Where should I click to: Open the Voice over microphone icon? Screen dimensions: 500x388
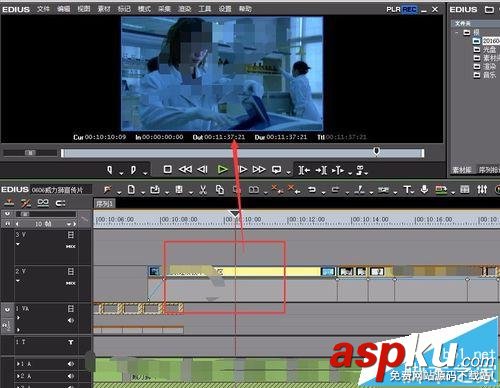click(x=424, y=189)
